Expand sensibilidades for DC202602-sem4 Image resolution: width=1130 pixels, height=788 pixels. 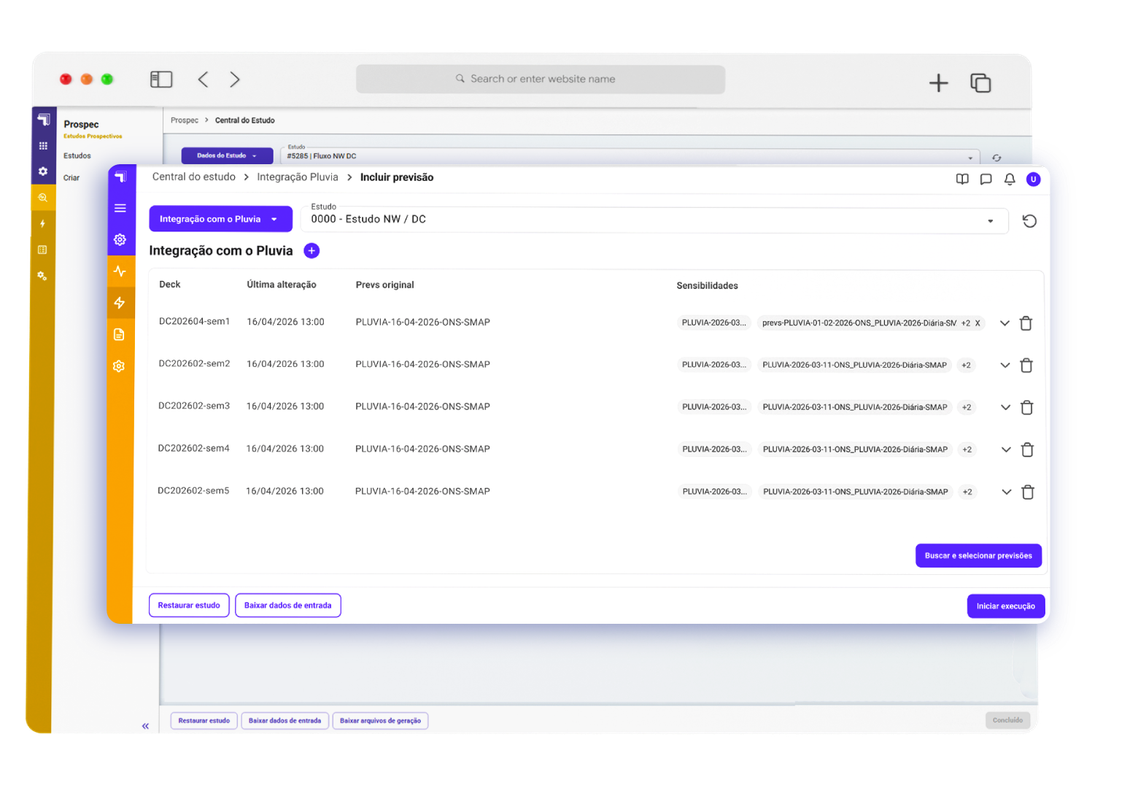tap(1006, 450)
